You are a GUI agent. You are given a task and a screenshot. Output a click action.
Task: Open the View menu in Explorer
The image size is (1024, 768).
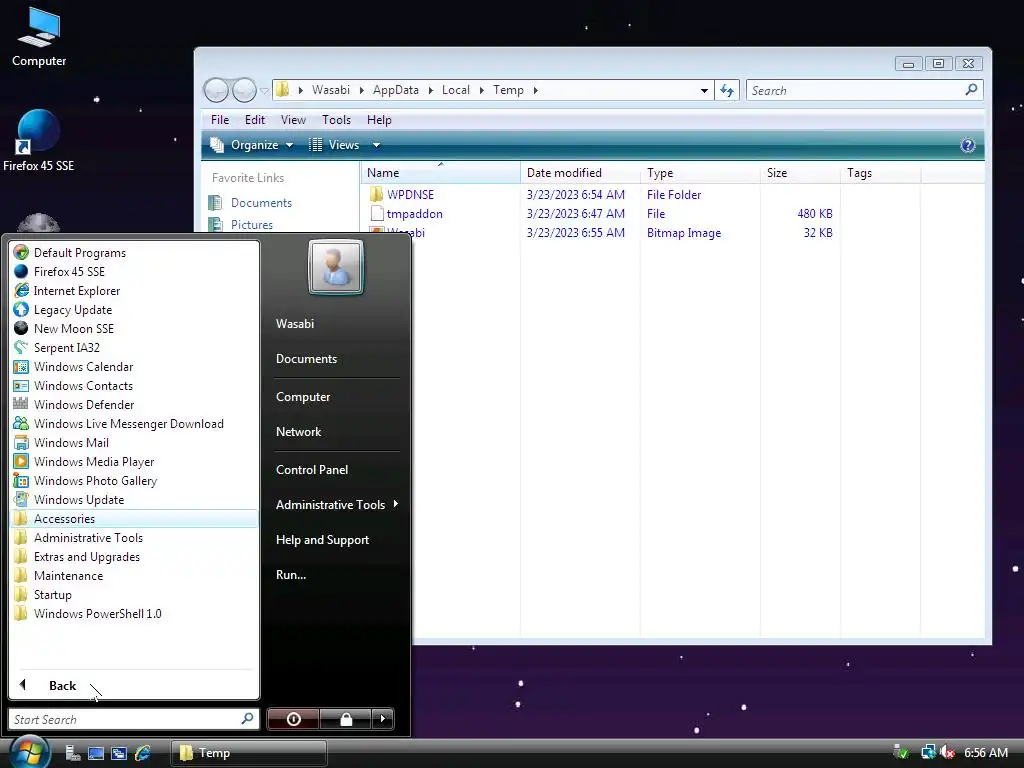(x=293, y=120)
